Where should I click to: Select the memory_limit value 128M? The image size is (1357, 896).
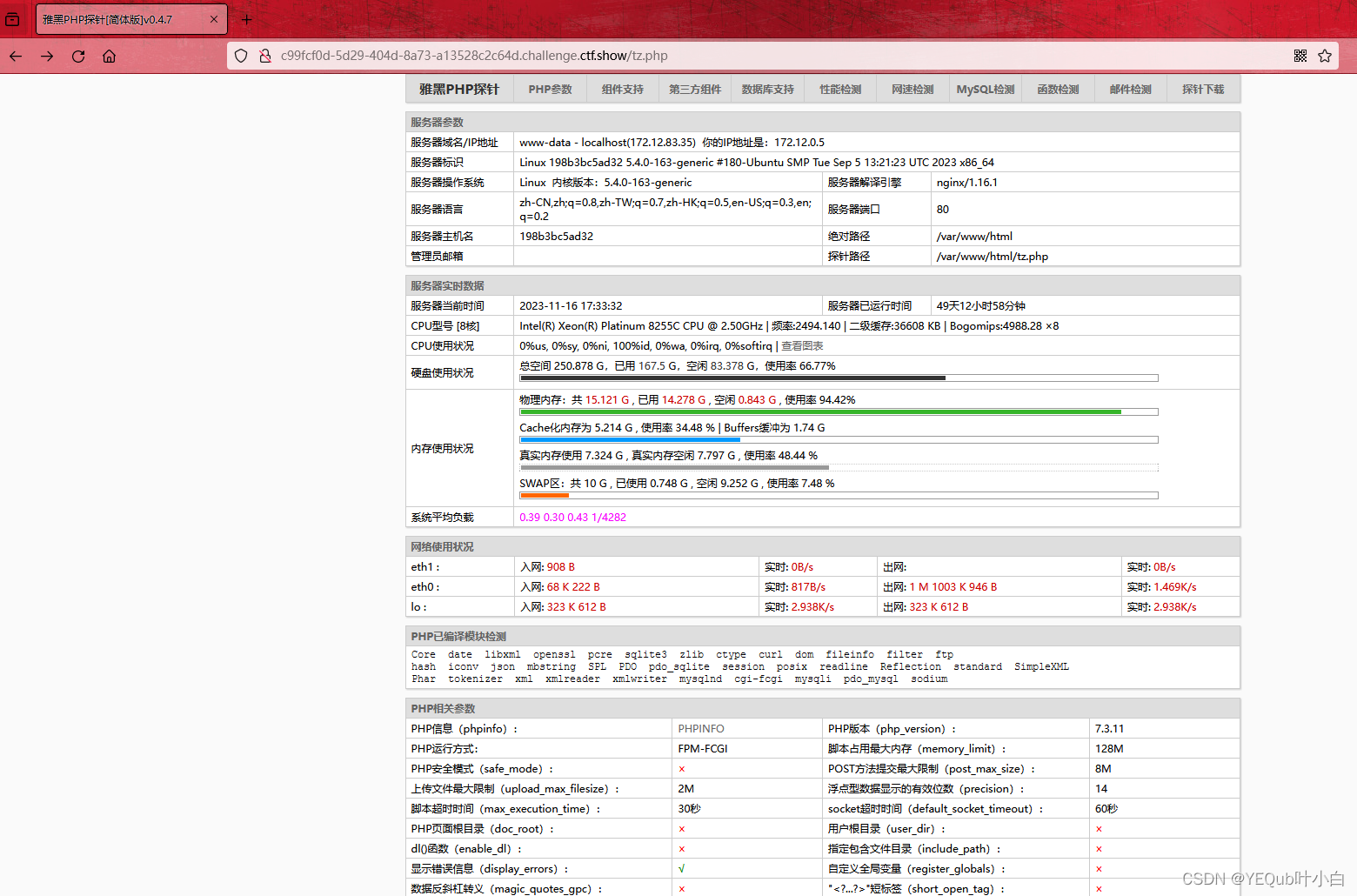pos(1109,749)
